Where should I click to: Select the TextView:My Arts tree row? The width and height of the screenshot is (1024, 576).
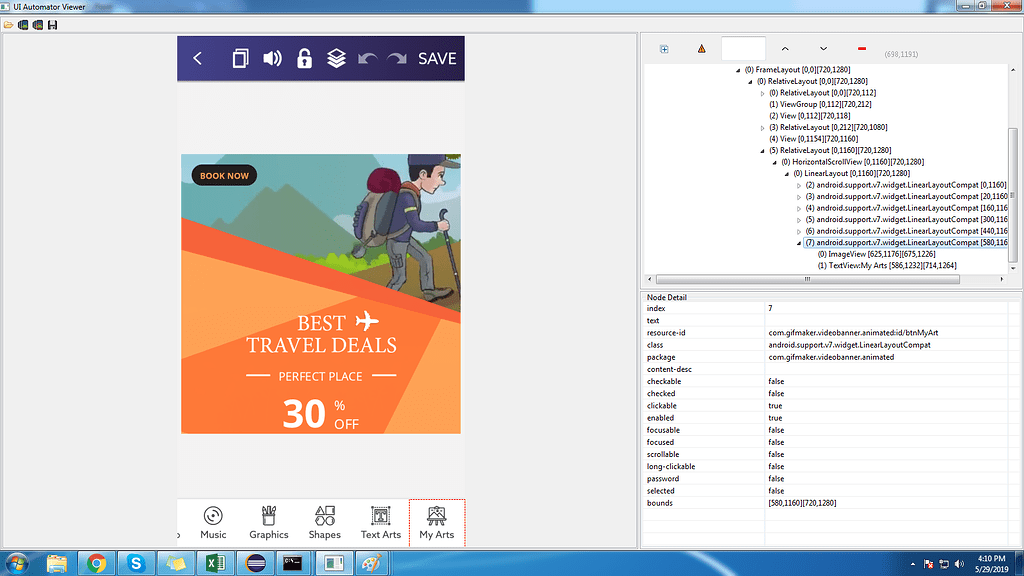pyautogui.click(x=887, y=266)
